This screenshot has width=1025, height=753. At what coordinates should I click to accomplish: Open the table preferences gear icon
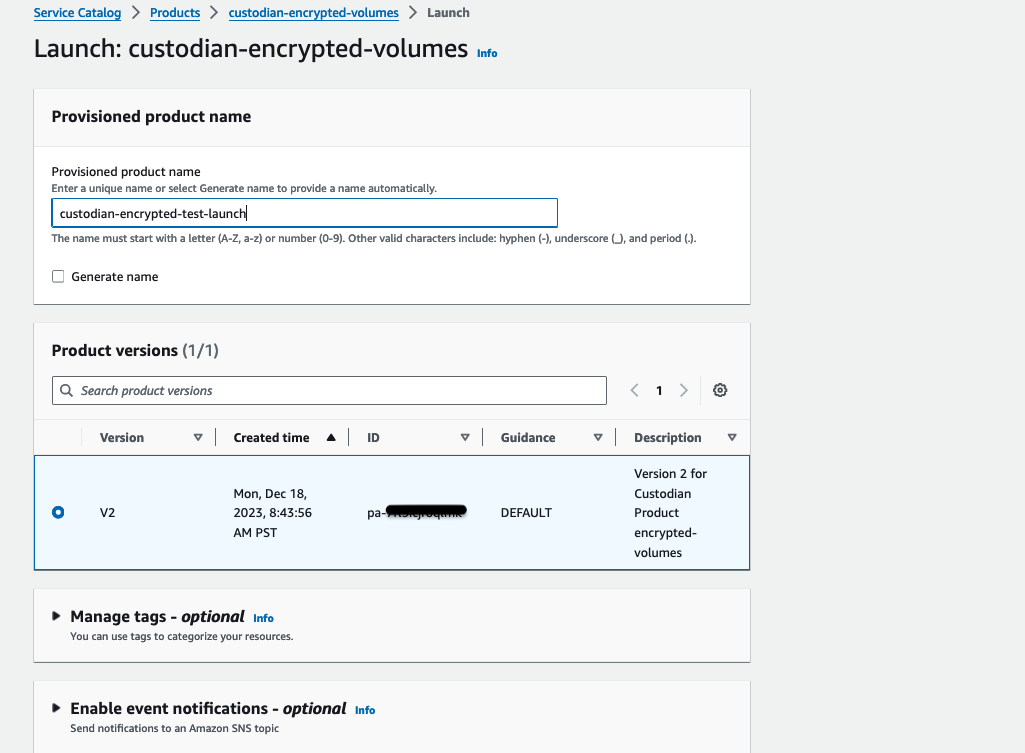coord(720,390)
